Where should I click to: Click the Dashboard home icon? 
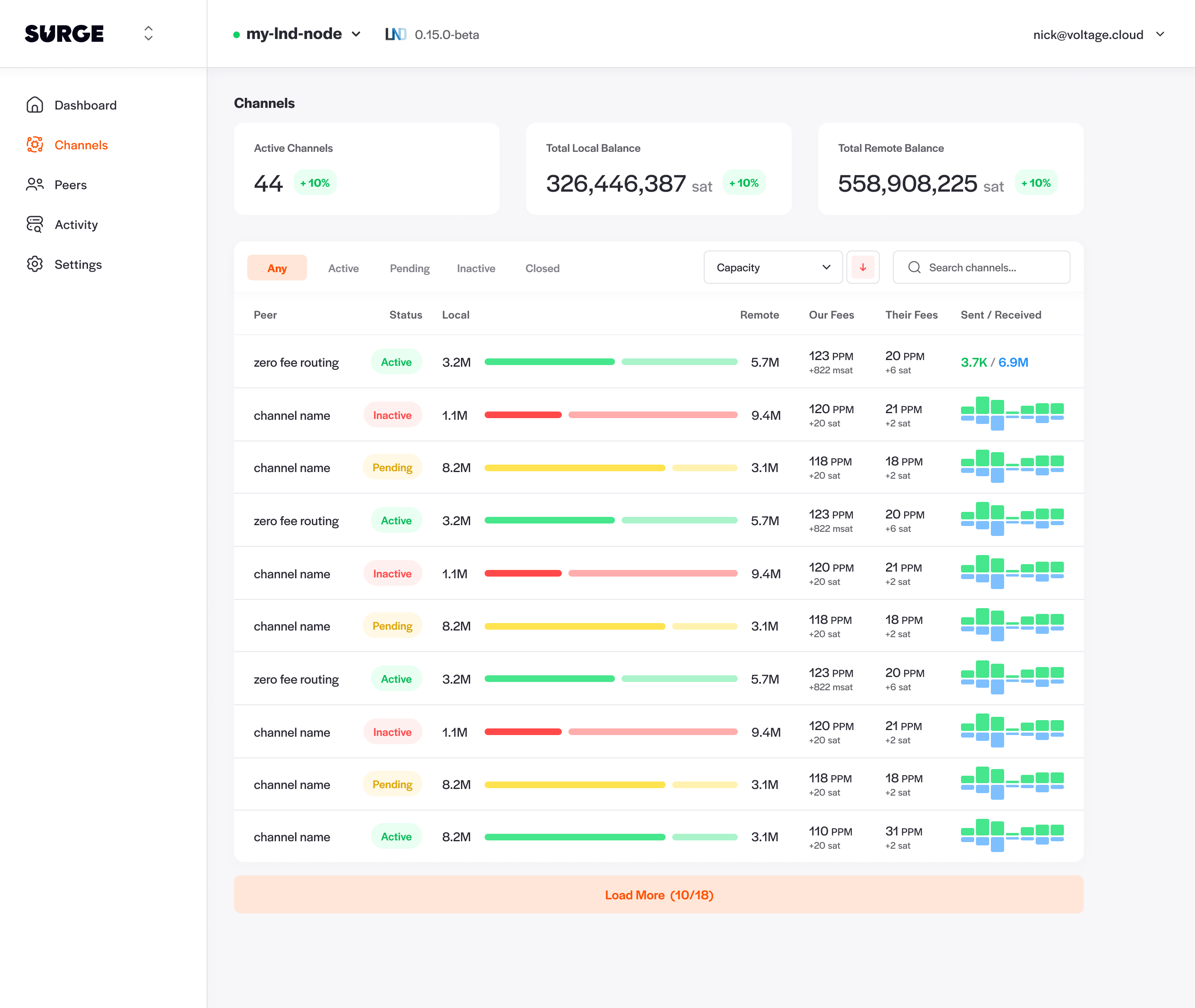click(35, 105)
